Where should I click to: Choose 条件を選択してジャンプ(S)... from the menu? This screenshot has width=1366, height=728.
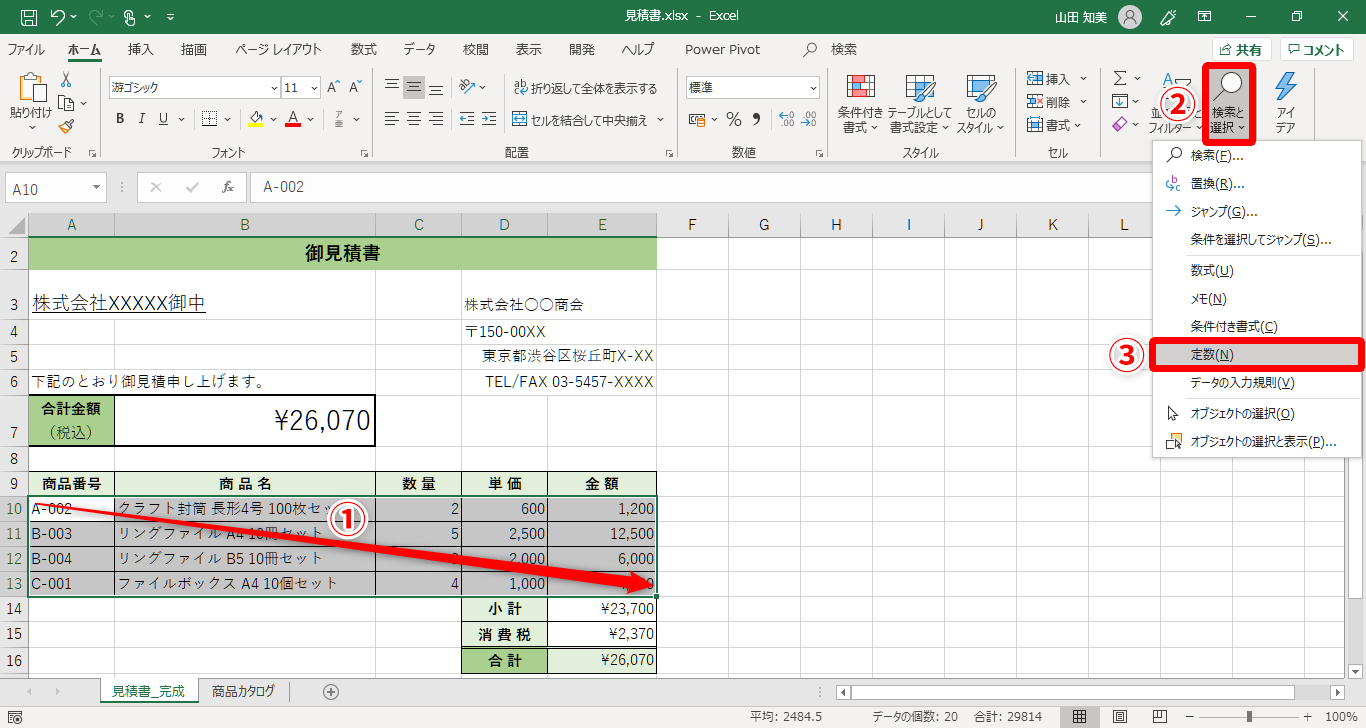point(1257,240)
